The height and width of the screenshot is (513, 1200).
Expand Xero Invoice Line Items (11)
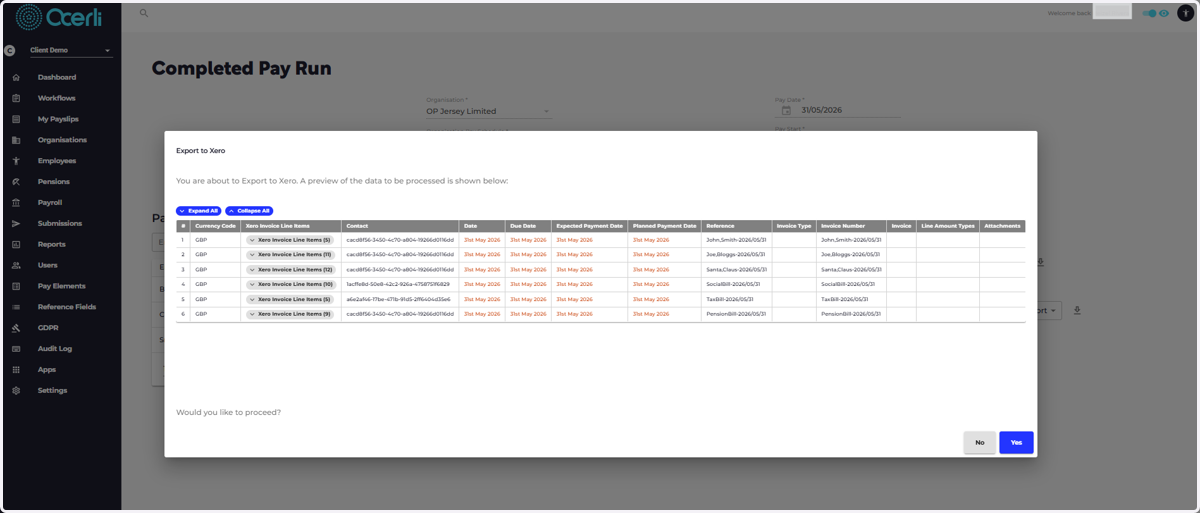[290, 255]
